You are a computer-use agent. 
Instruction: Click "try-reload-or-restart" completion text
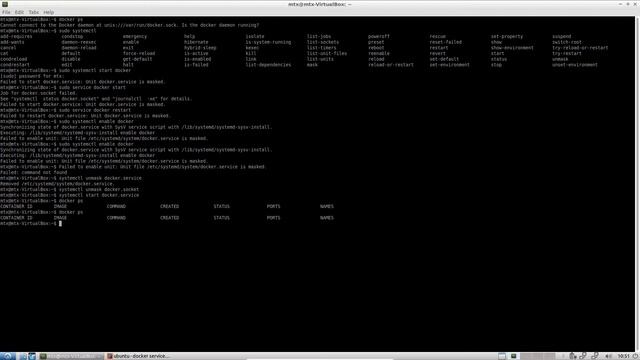580,48
